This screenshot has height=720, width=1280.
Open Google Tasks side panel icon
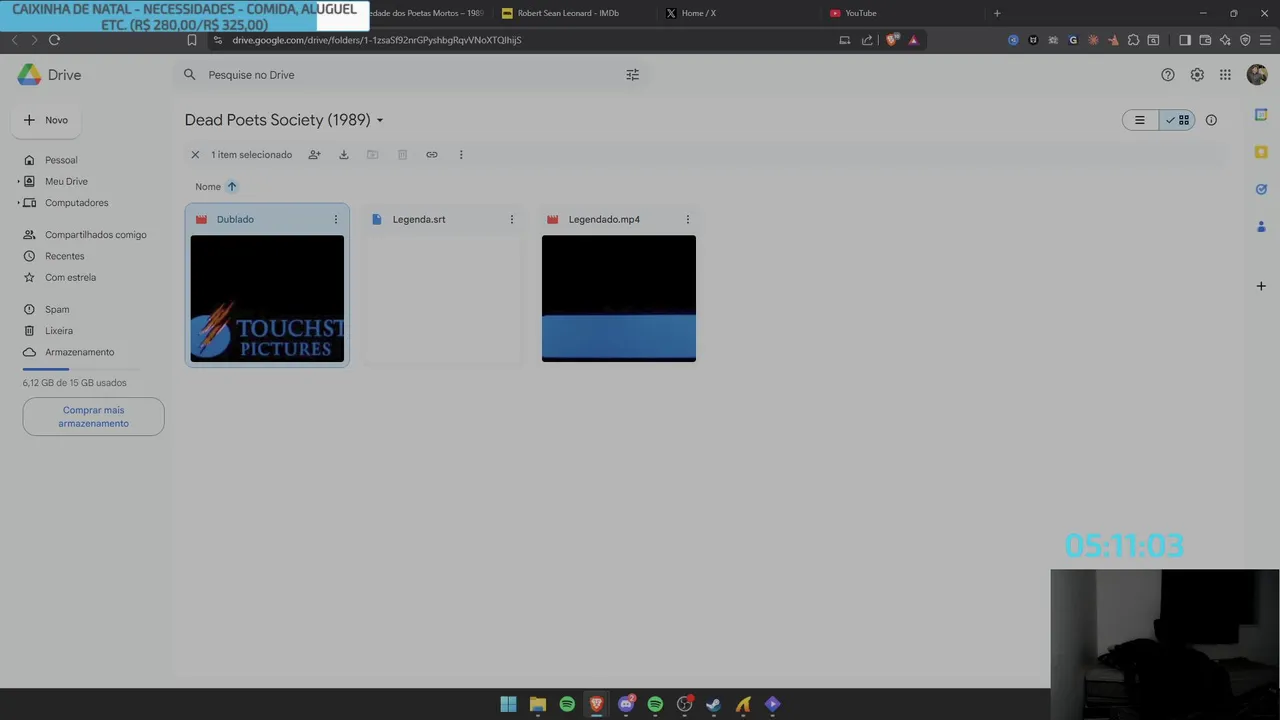(x=1261, y=189)
